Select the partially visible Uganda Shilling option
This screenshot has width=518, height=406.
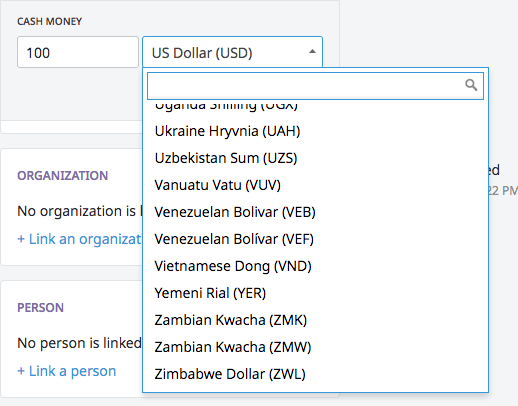pyautogui.click(x=315, y=108)
